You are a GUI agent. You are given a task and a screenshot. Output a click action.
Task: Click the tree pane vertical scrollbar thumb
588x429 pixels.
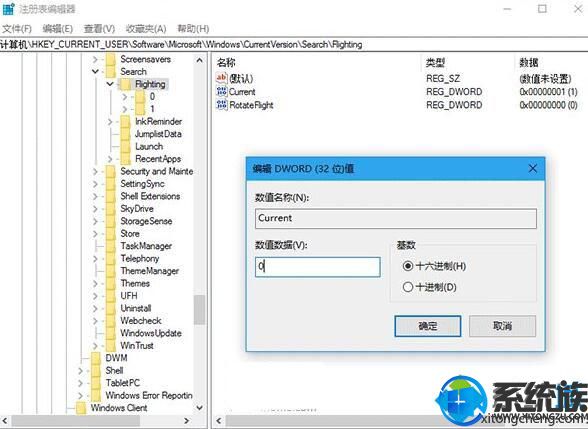click(199, 310)
